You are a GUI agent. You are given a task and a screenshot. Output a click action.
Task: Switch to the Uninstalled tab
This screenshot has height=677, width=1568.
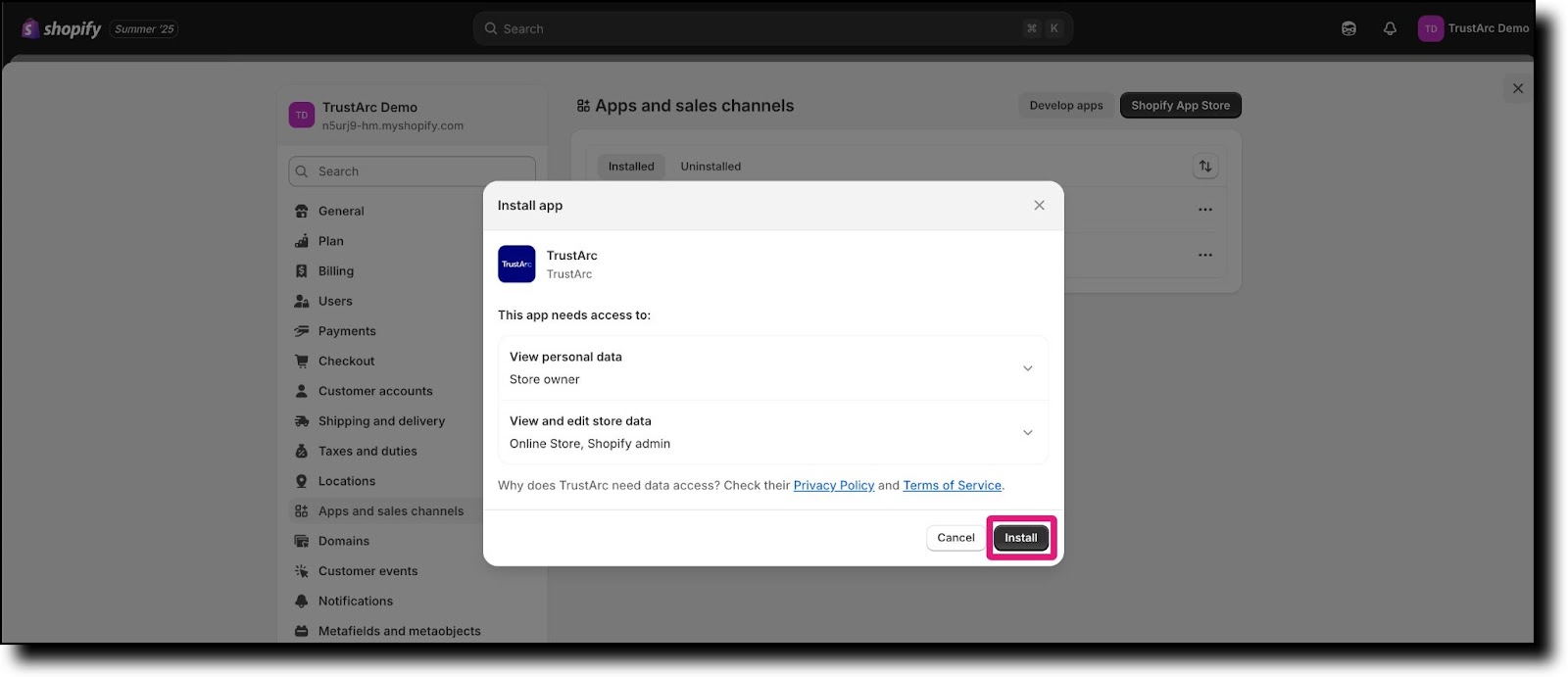coord(710,167)
